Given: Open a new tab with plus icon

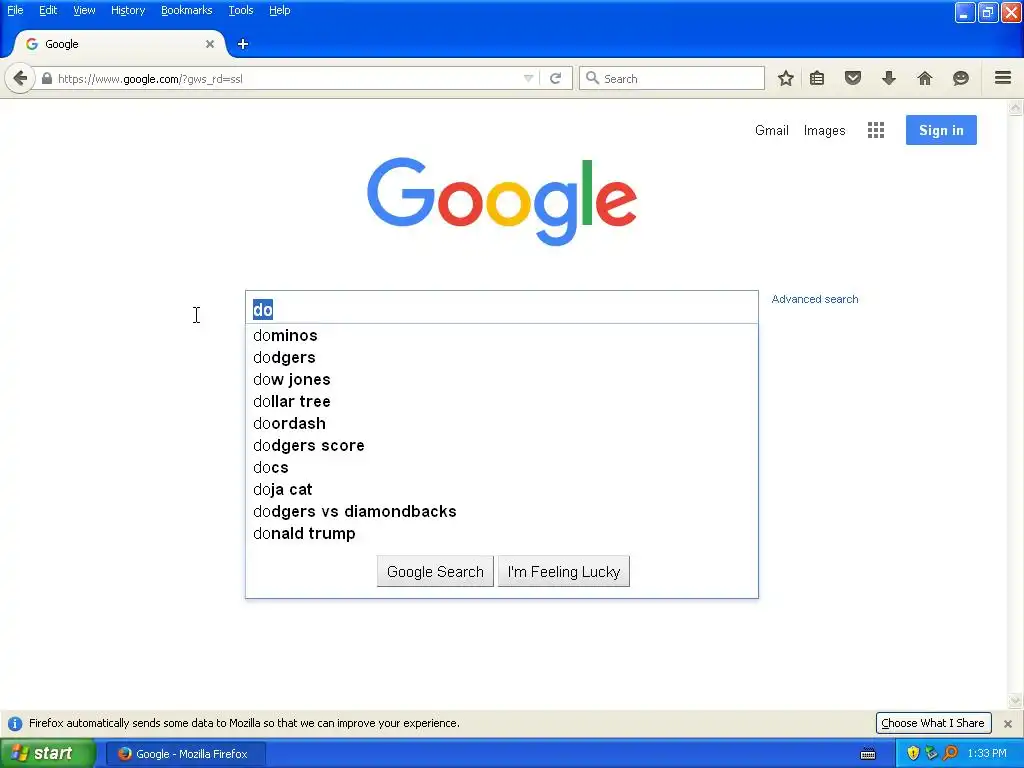Looking at the screenshot, I should [x=243, y=44].
